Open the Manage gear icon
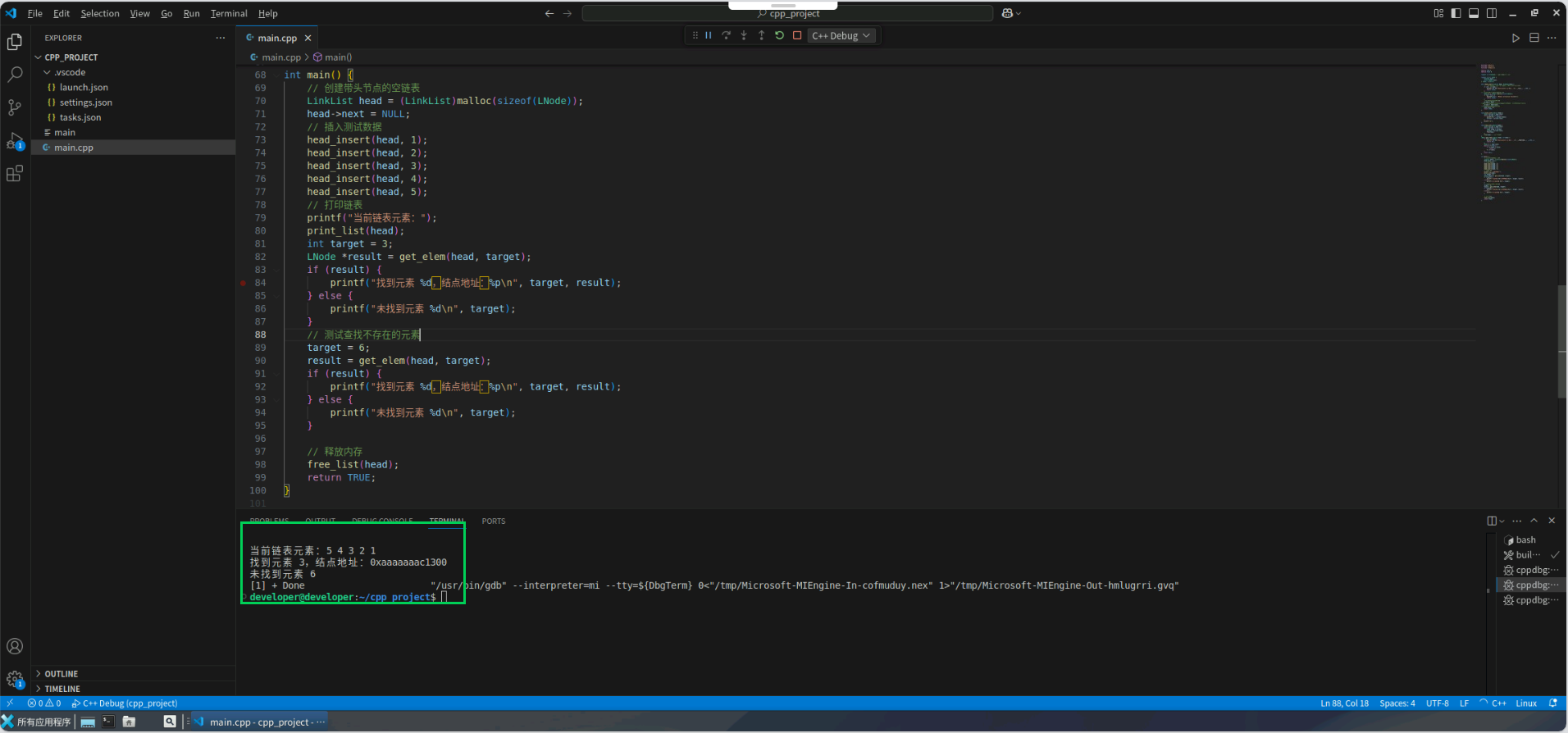Viewport: 1568px width, 733px height. pyautogui.click(x=15, y=679)
